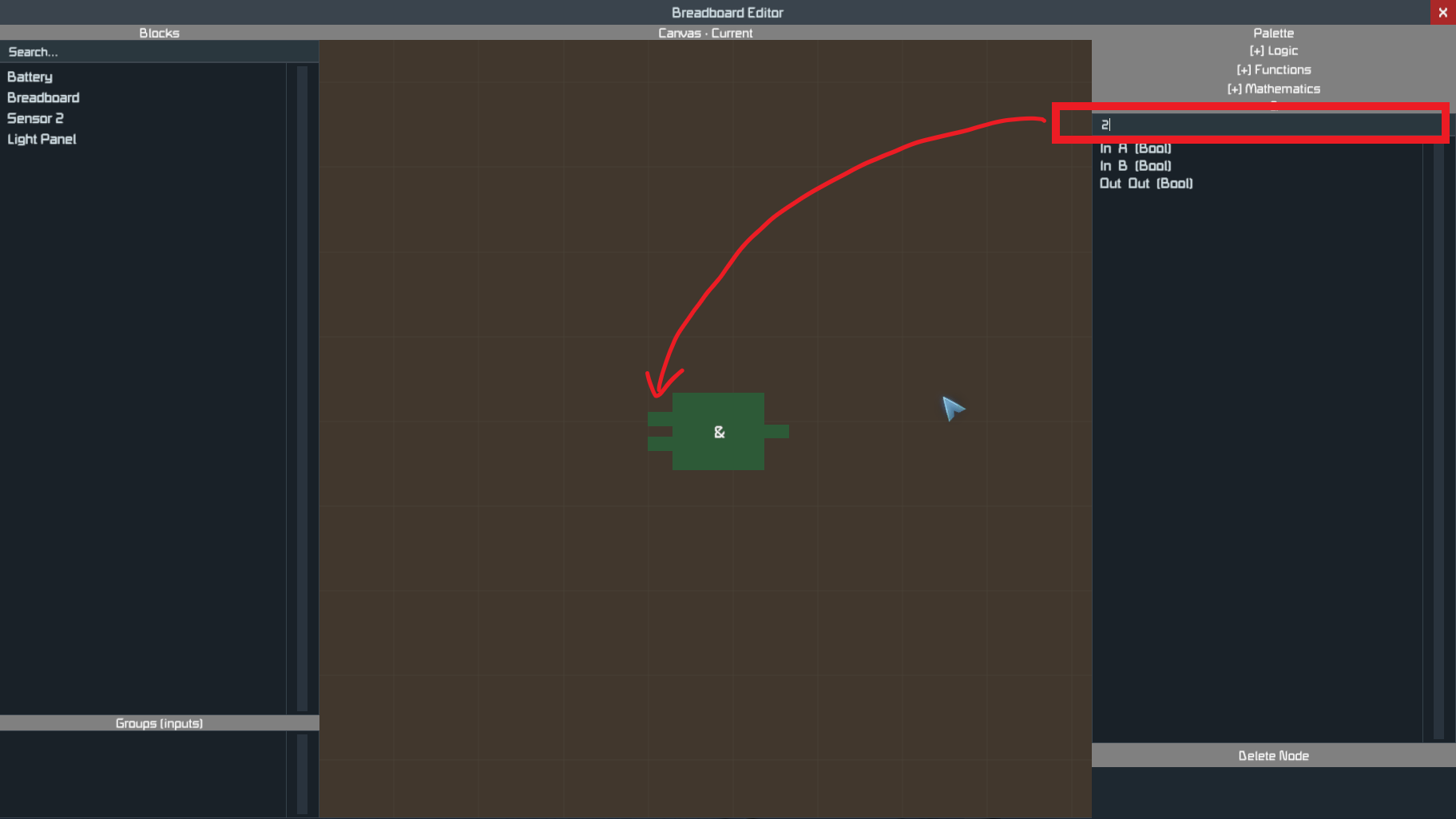Screen dimensions: 1456x819
Task: Select Breadboard in the Blocks list
Action: click(43, 97)
